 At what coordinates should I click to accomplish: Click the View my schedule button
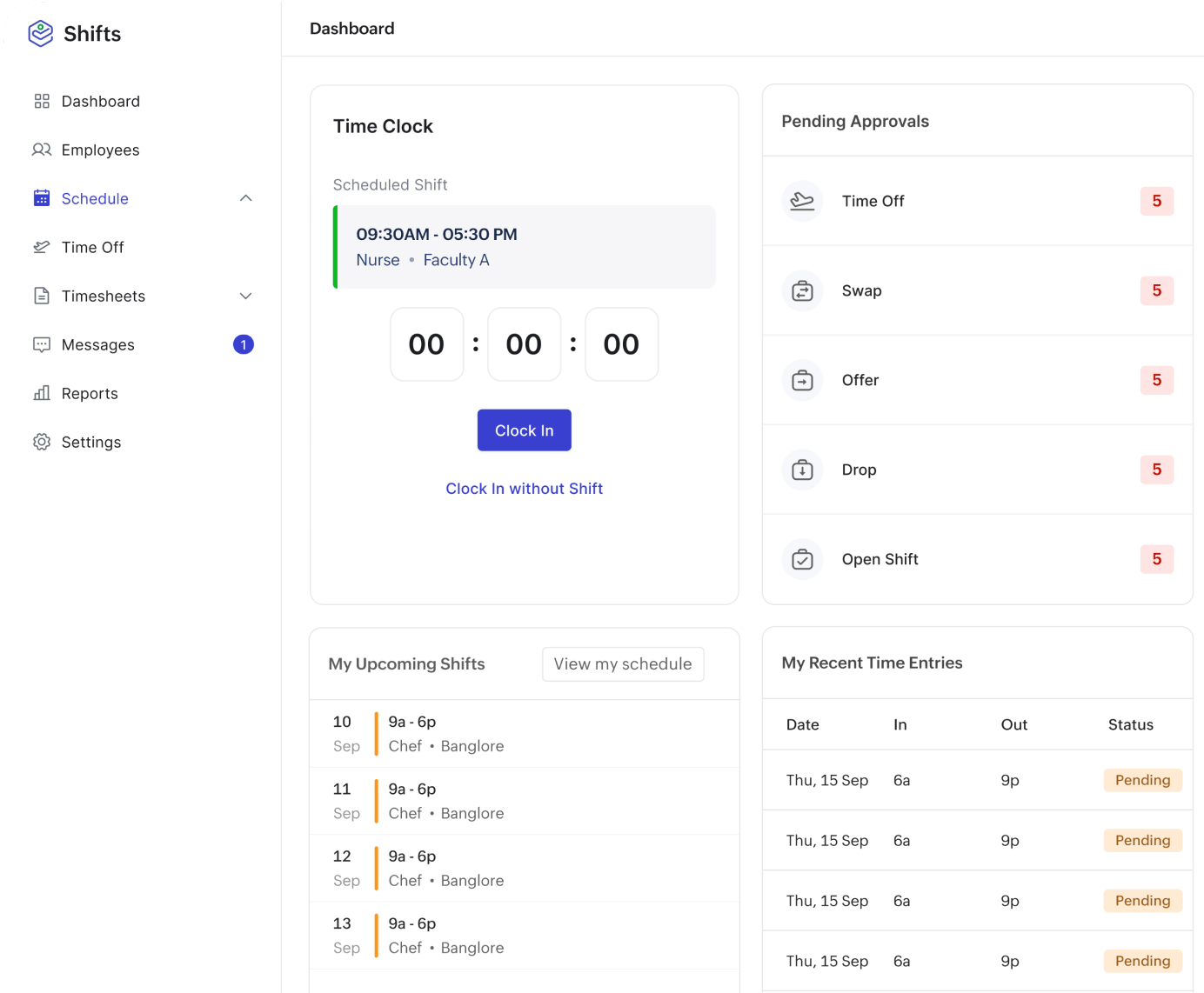(x=623, y=664)
